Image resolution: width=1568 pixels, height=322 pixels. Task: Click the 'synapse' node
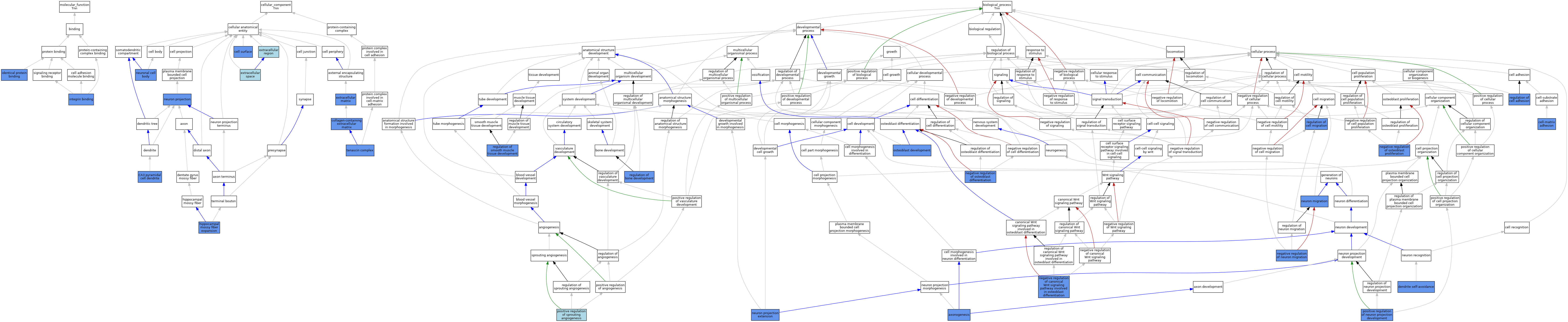[x=305, y=99]
